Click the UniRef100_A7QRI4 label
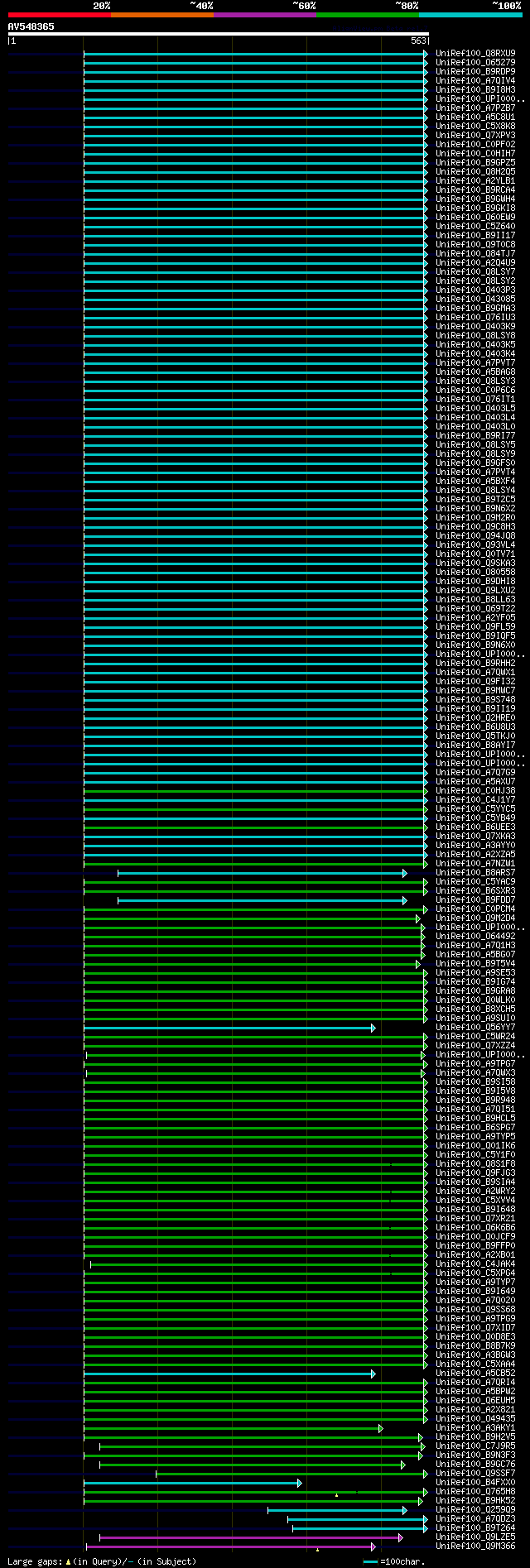Image resolution: width=530 pixels, height=1568 pixels. point(475,1382)
